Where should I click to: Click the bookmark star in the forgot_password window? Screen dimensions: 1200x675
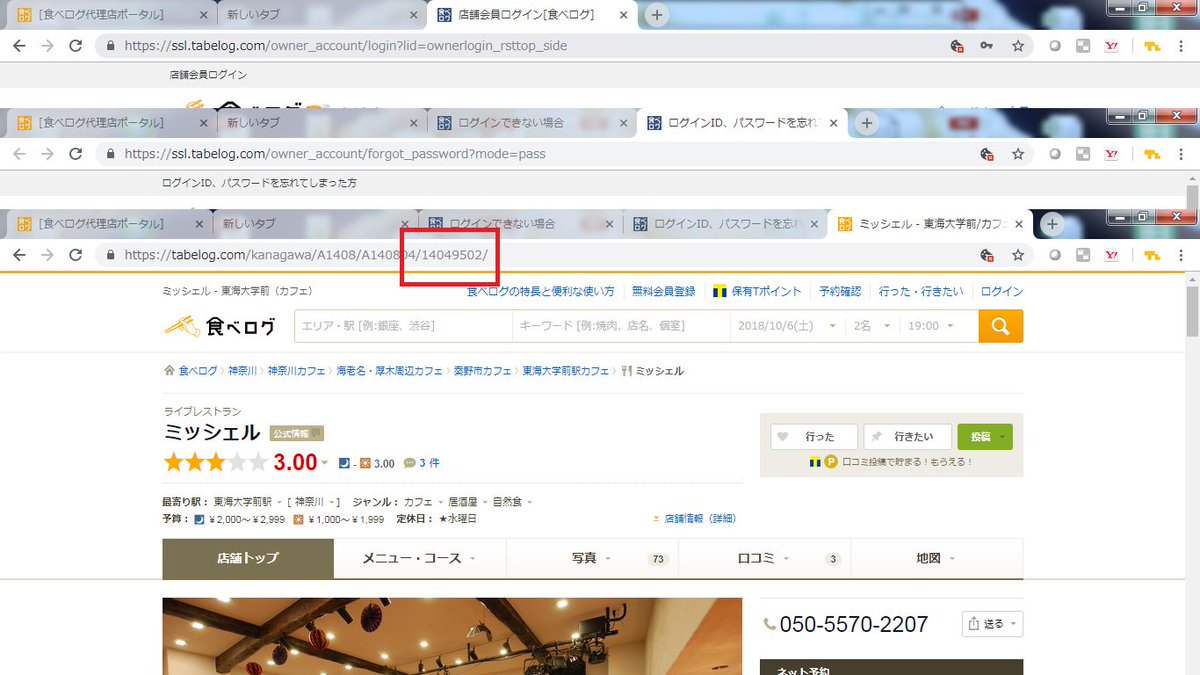1018,154
